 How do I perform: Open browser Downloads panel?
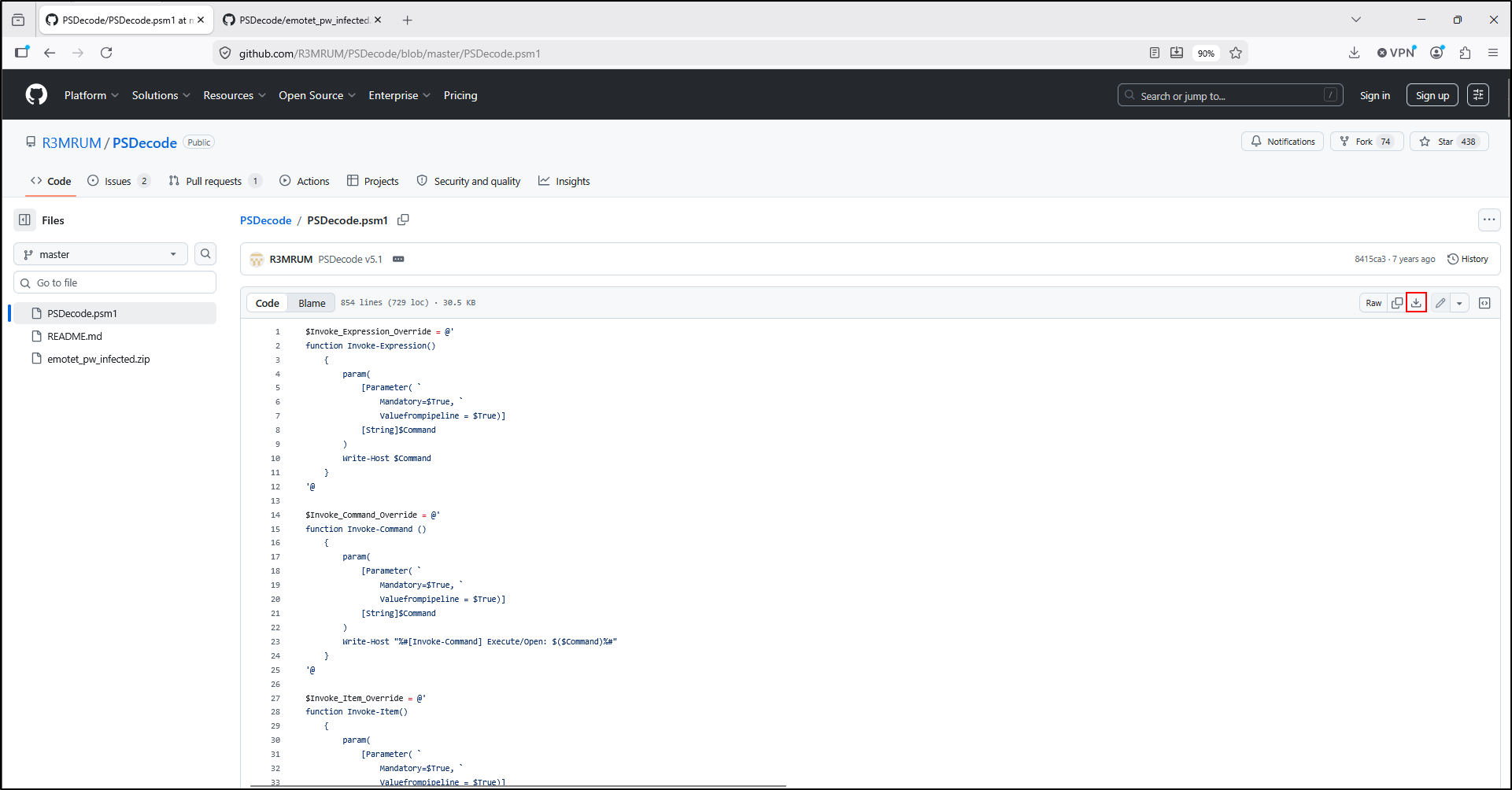tap(1354, 53)
